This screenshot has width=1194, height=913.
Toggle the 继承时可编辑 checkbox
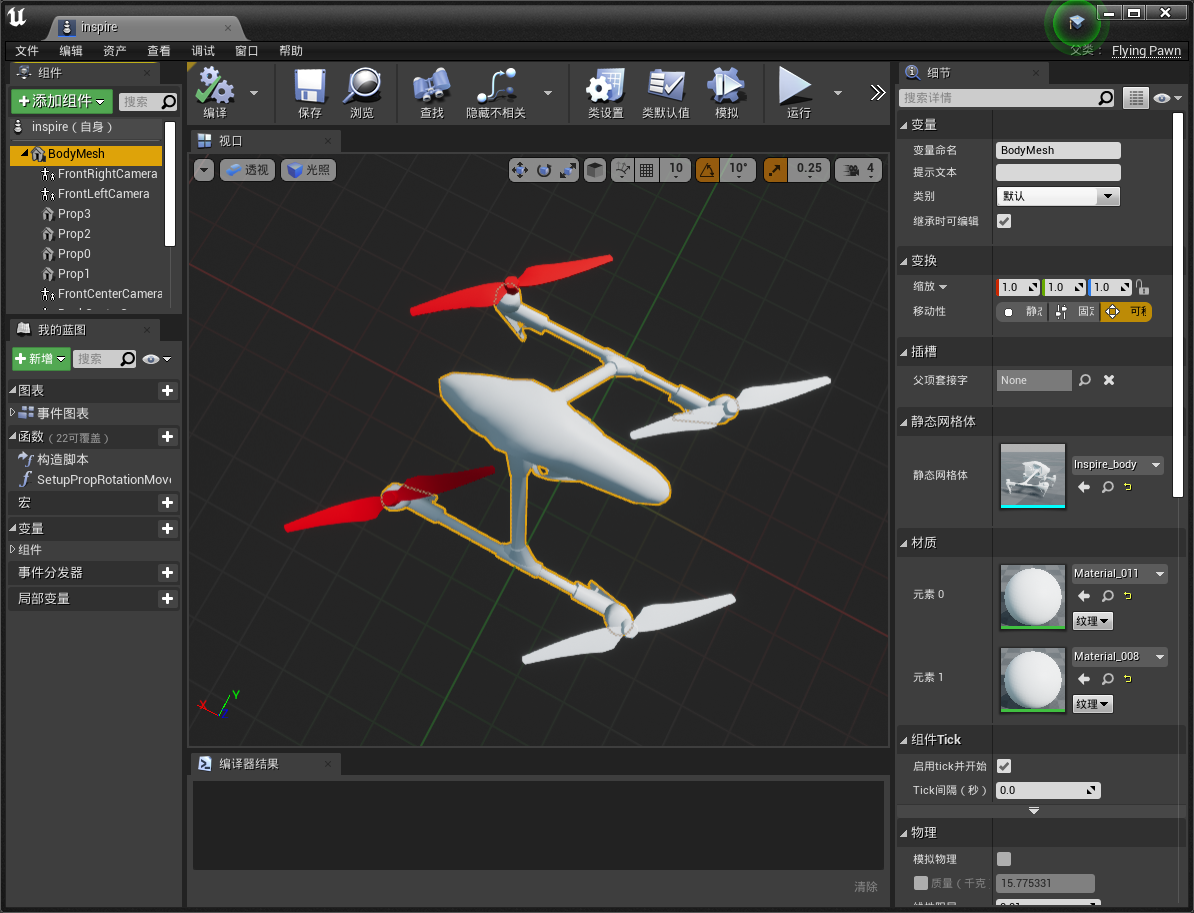(x=1004, y=221)
